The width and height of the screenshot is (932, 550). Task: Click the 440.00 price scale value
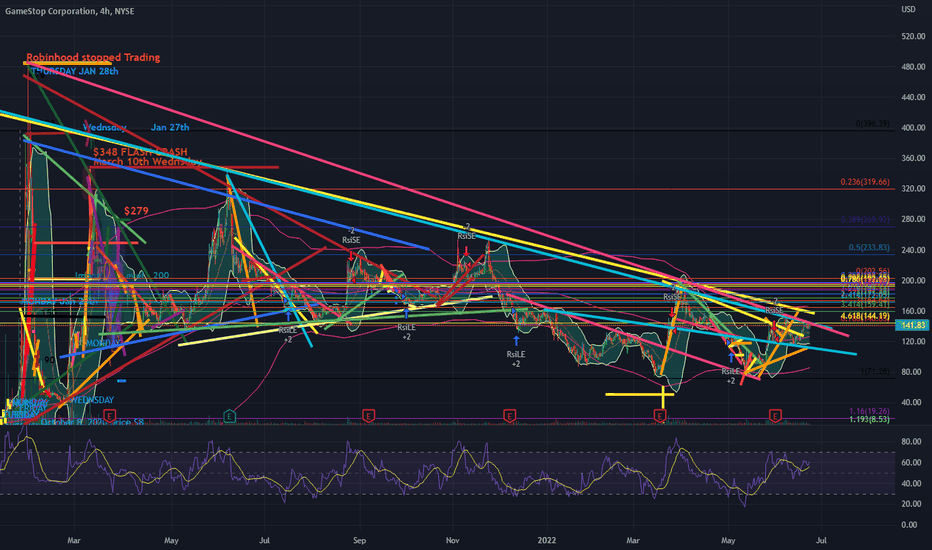(x=913, y=97)
